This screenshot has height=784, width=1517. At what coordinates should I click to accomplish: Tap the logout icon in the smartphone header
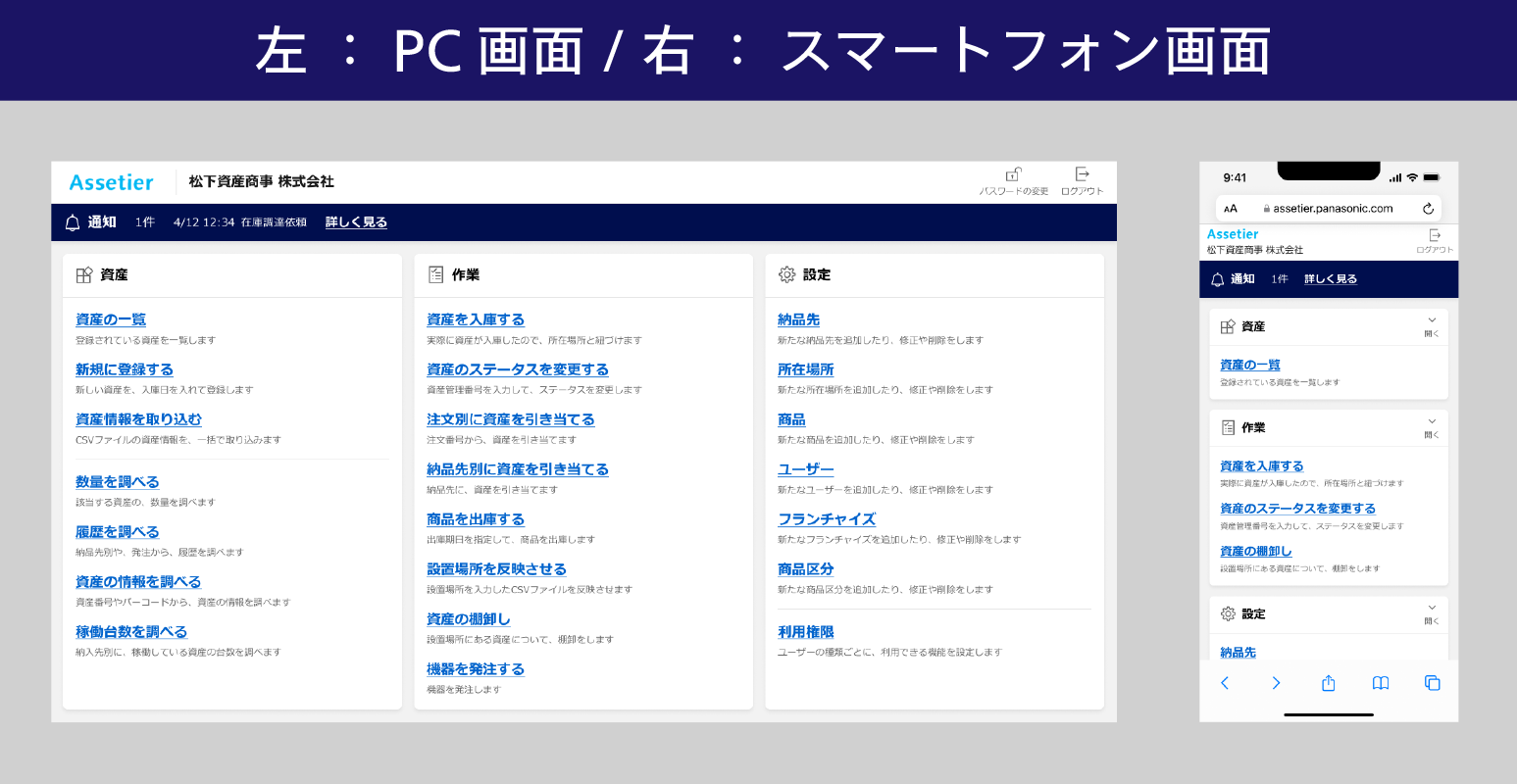(1435, 235)
